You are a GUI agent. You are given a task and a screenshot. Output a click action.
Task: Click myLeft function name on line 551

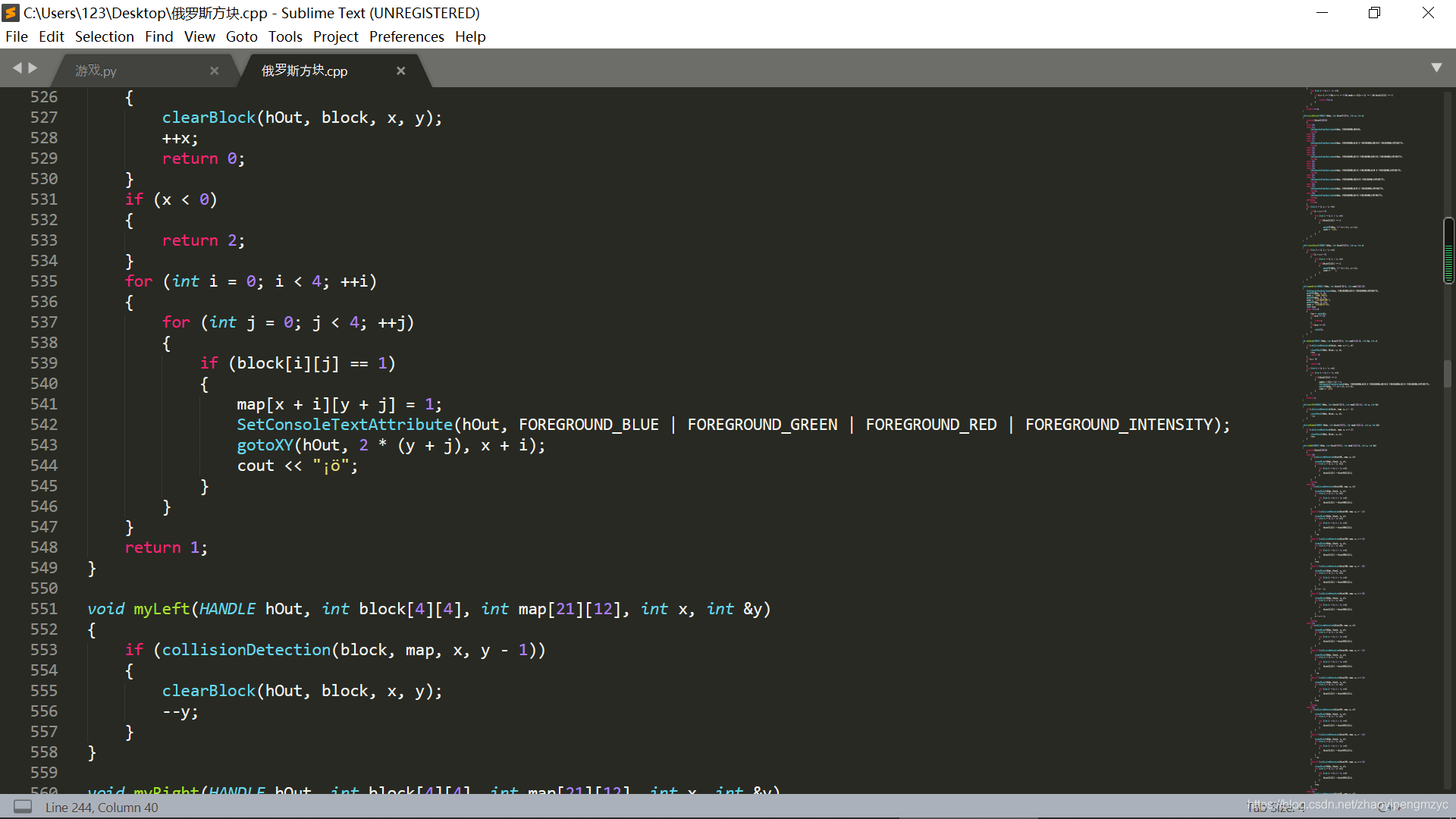tap(162, 609)
